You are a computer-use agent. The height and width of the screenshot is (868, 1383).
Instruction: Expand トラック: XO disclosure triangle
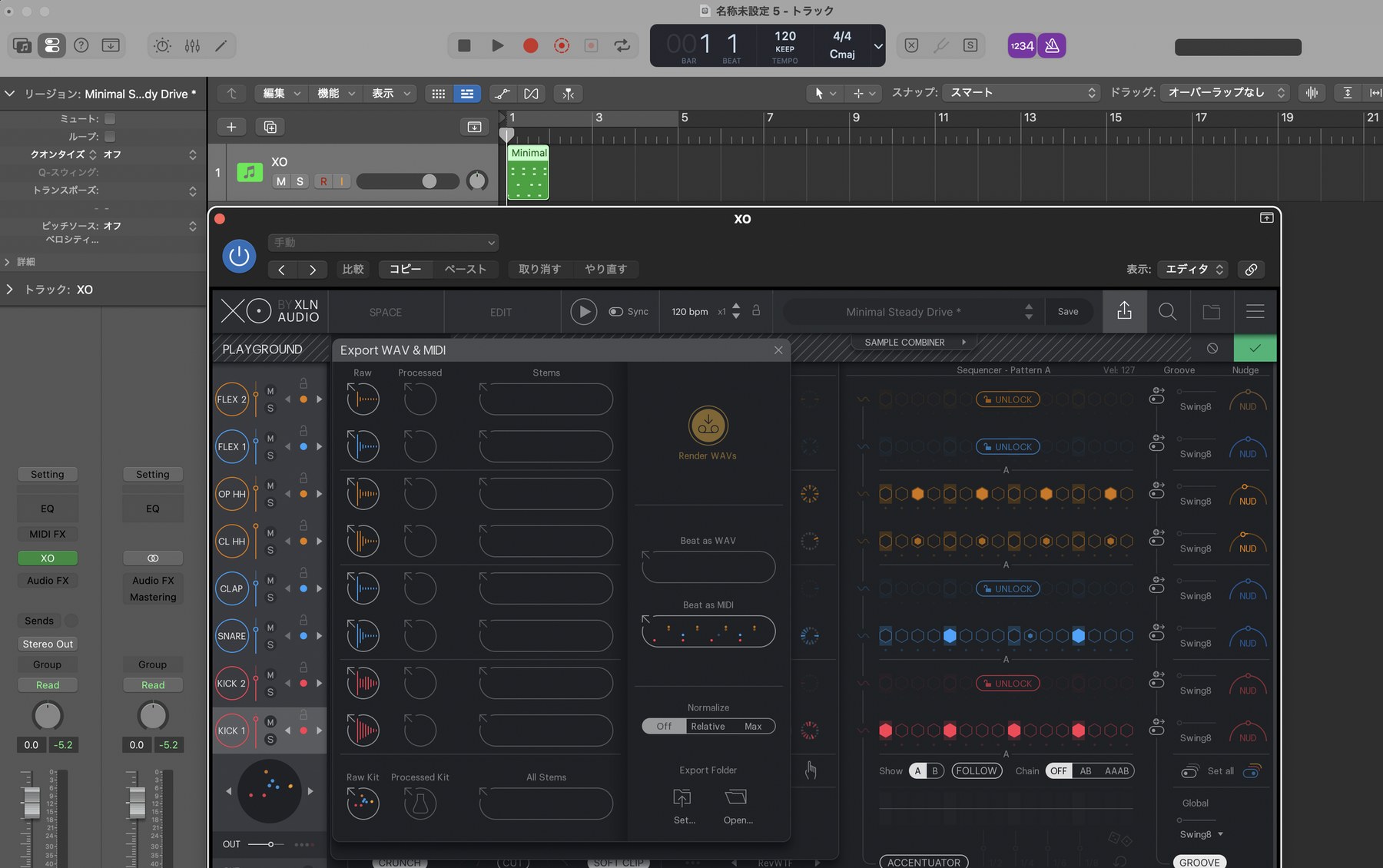(9, 290)
